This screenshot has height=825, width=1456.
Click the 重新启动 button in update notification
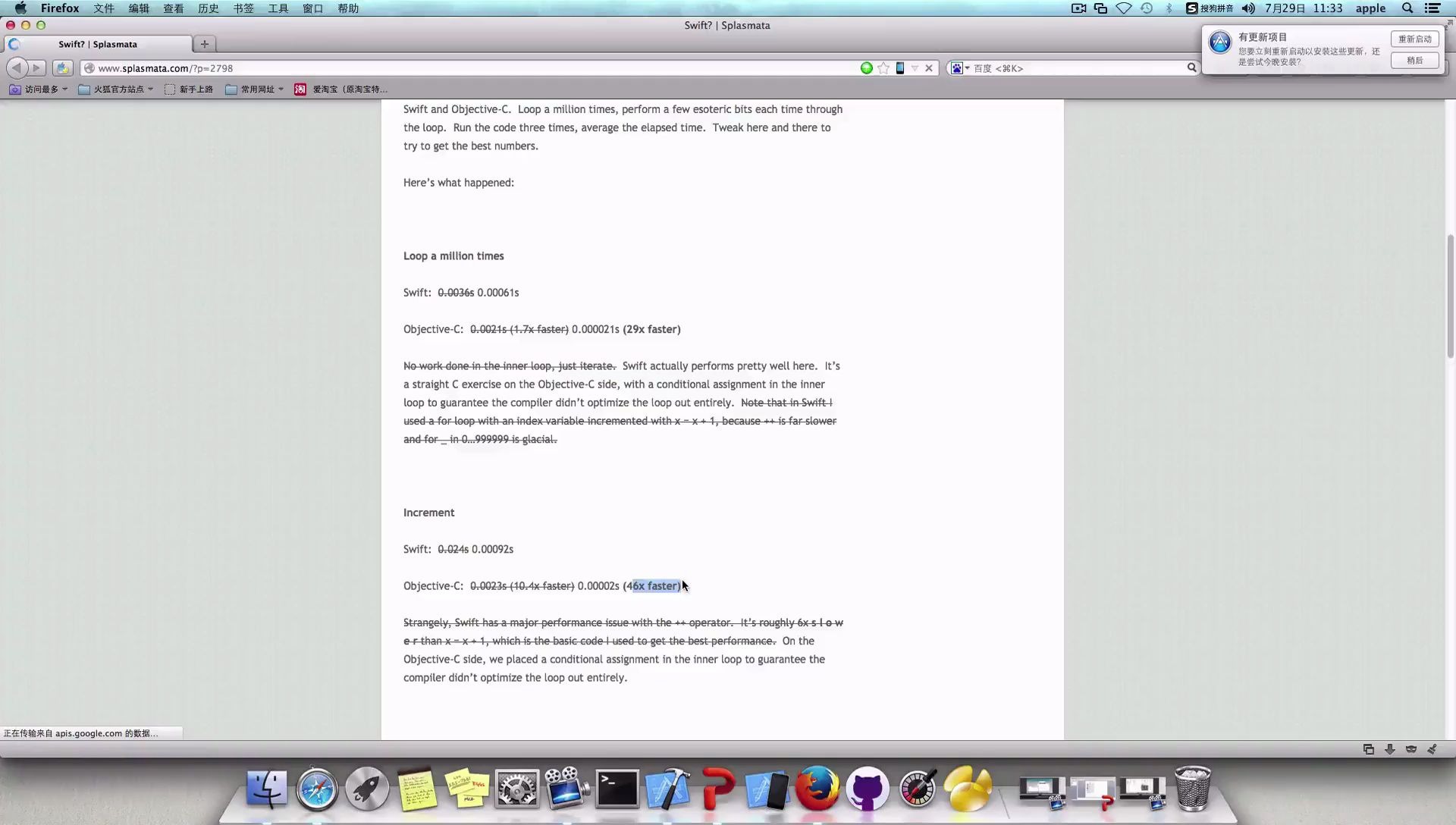pos(1414,39)
